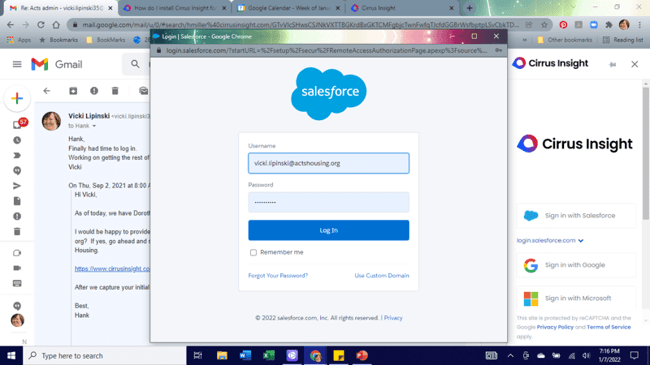Open Pinterest extension icon in Chrome
Screen dimensions: 650x365
[x=563, y=25]
